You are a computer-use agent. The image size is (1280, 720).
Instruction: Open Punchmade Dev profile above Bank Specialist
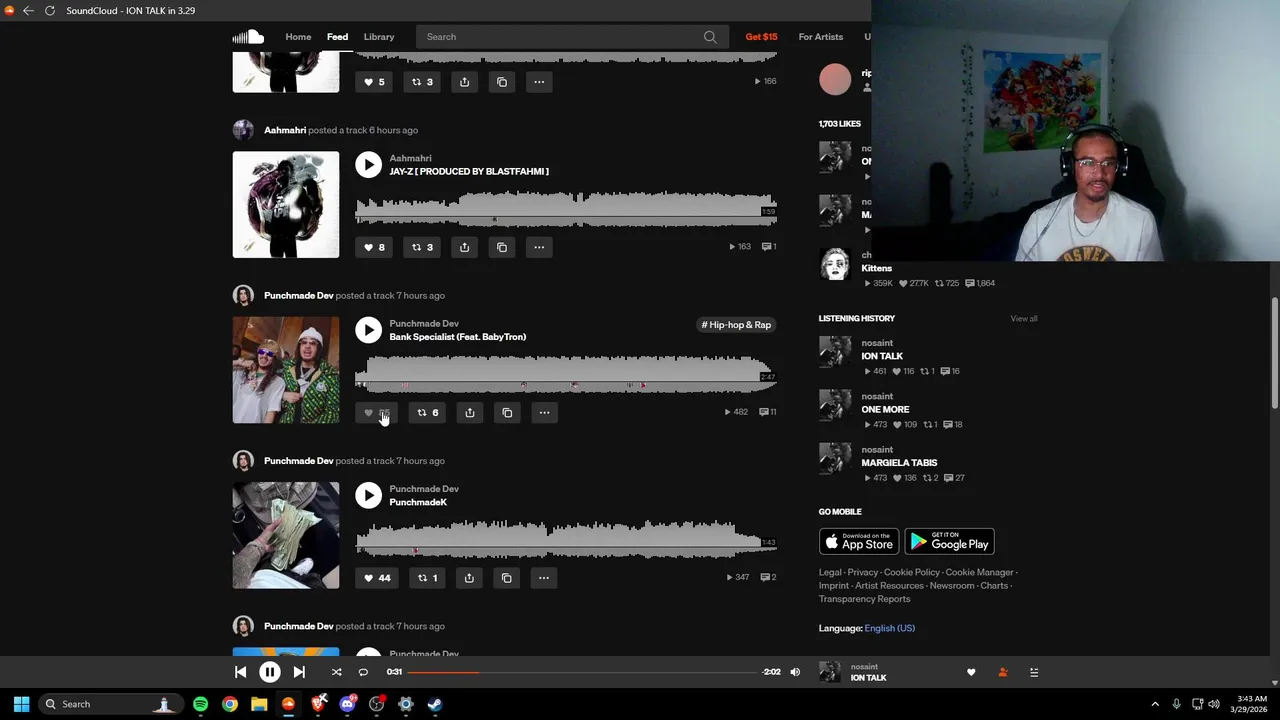pos(298,296)
